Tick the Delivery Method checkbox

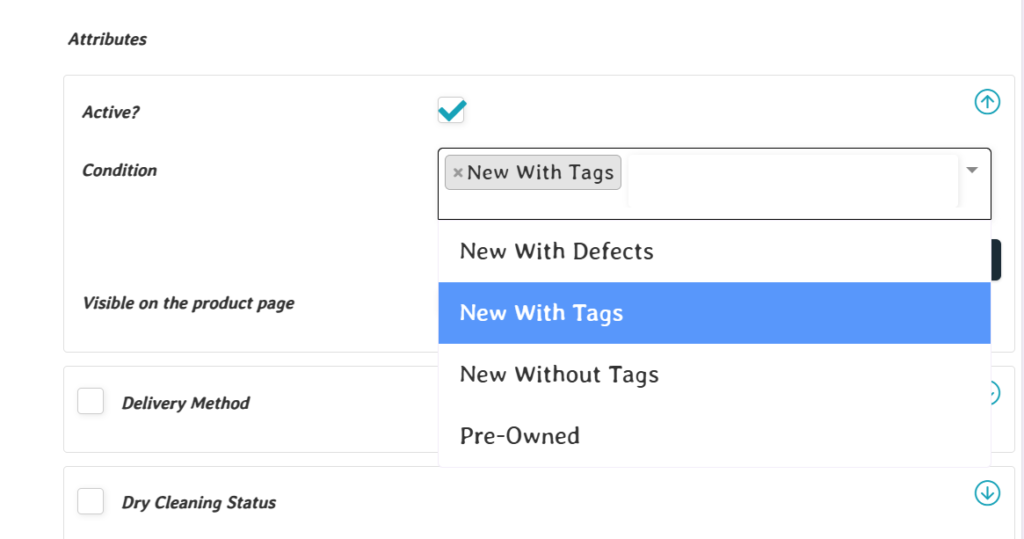91,402
